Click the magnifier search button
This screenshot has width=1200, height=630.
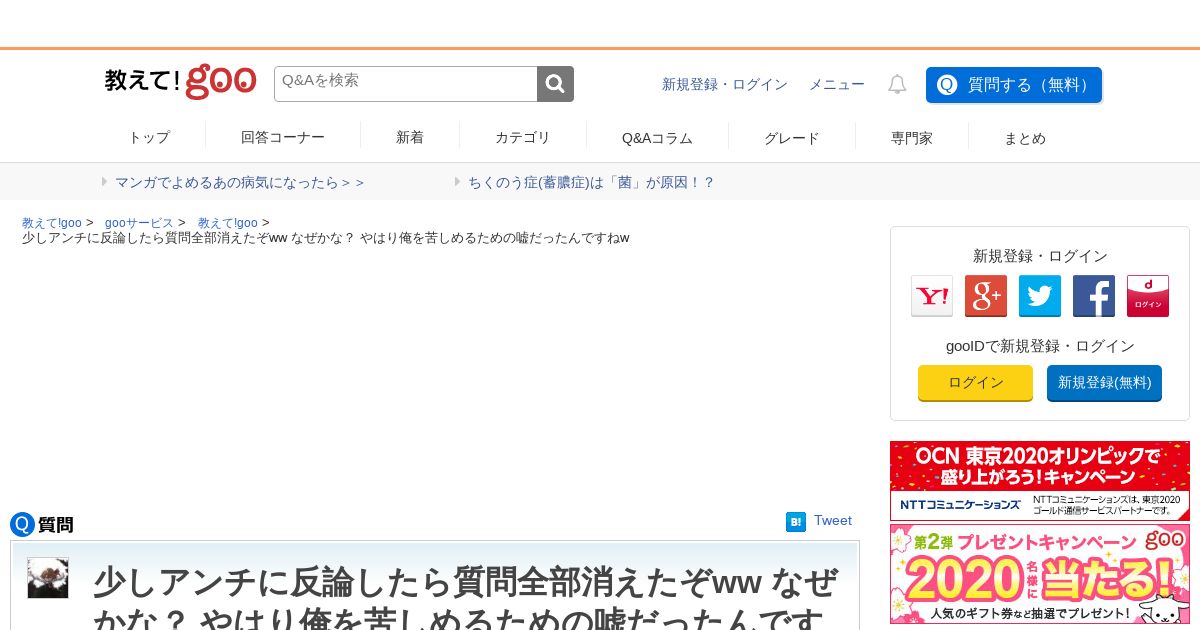click(x=556, y=84)
